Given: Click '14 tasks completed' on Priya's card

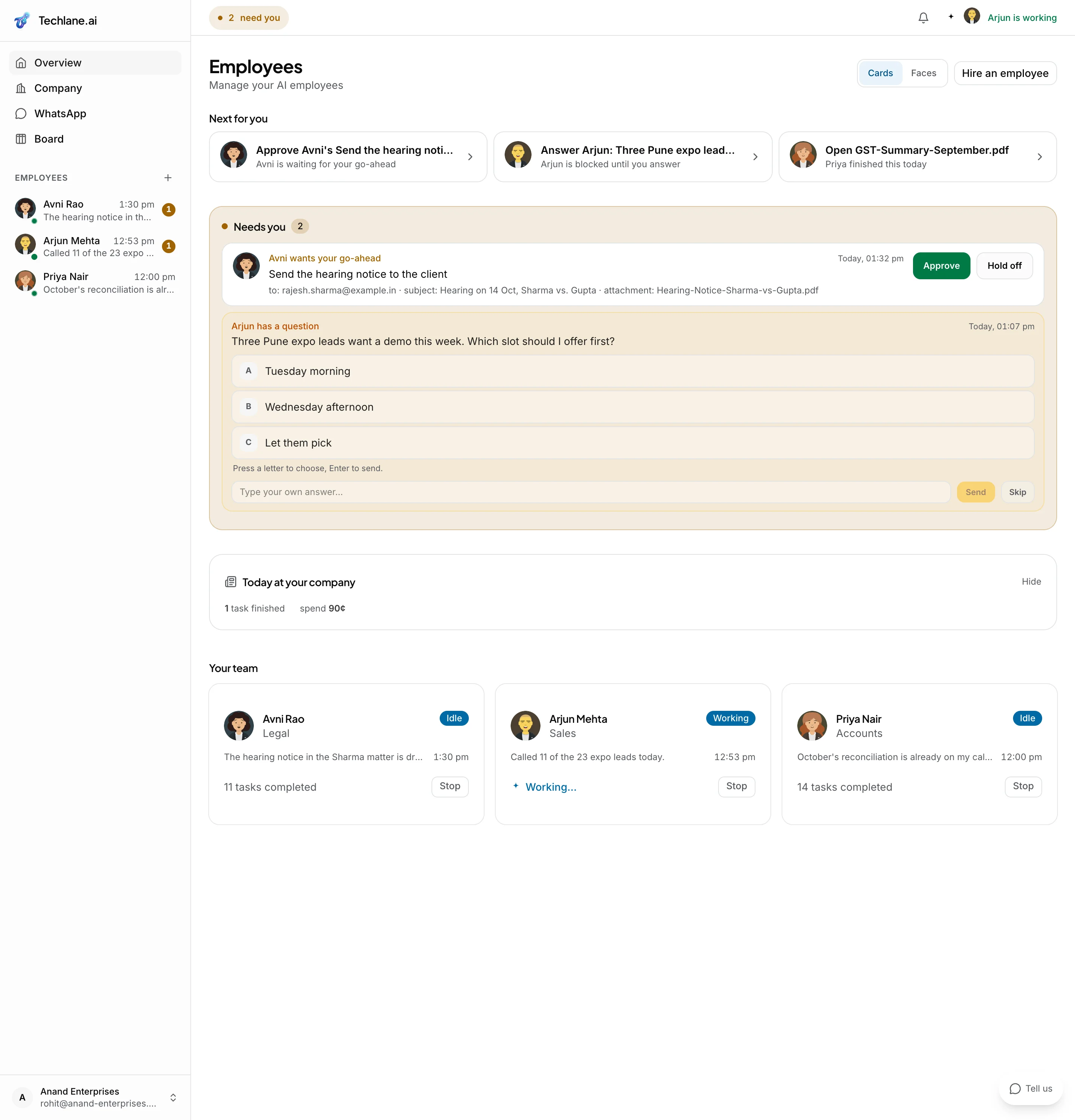Looking at the screenshot, I should point(844,787).
